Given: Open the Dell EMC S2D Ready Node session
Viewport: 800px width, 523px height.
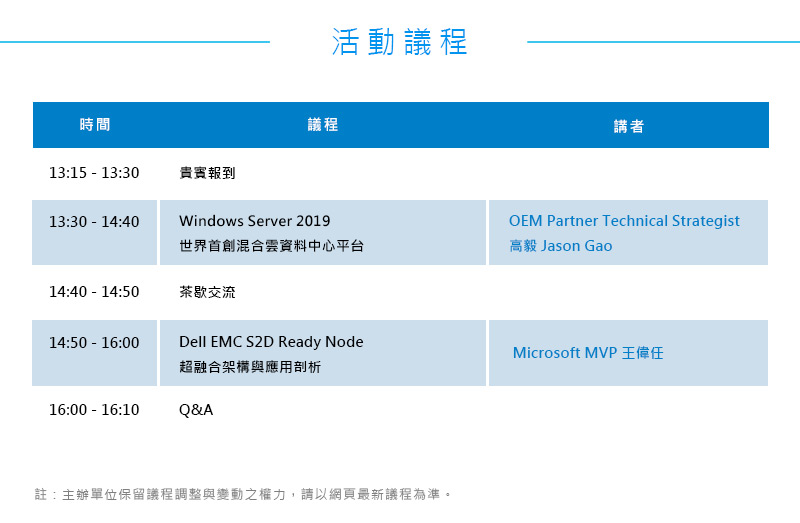Looking at the screenshot, I should coord(271,342).
